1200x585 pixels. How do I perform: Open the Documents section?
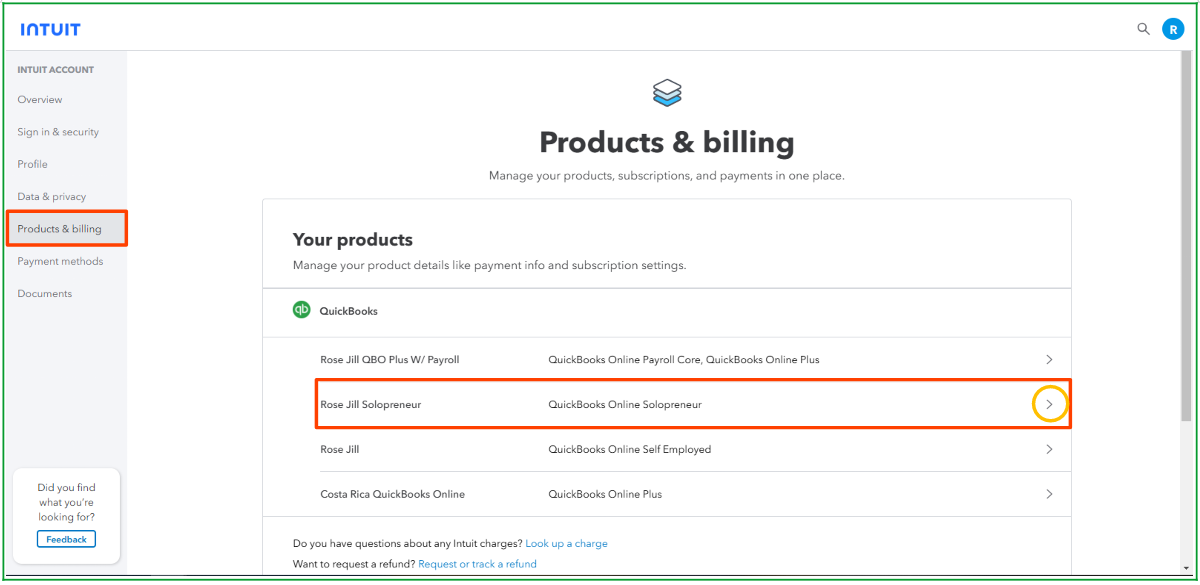[x=45, y=293]
